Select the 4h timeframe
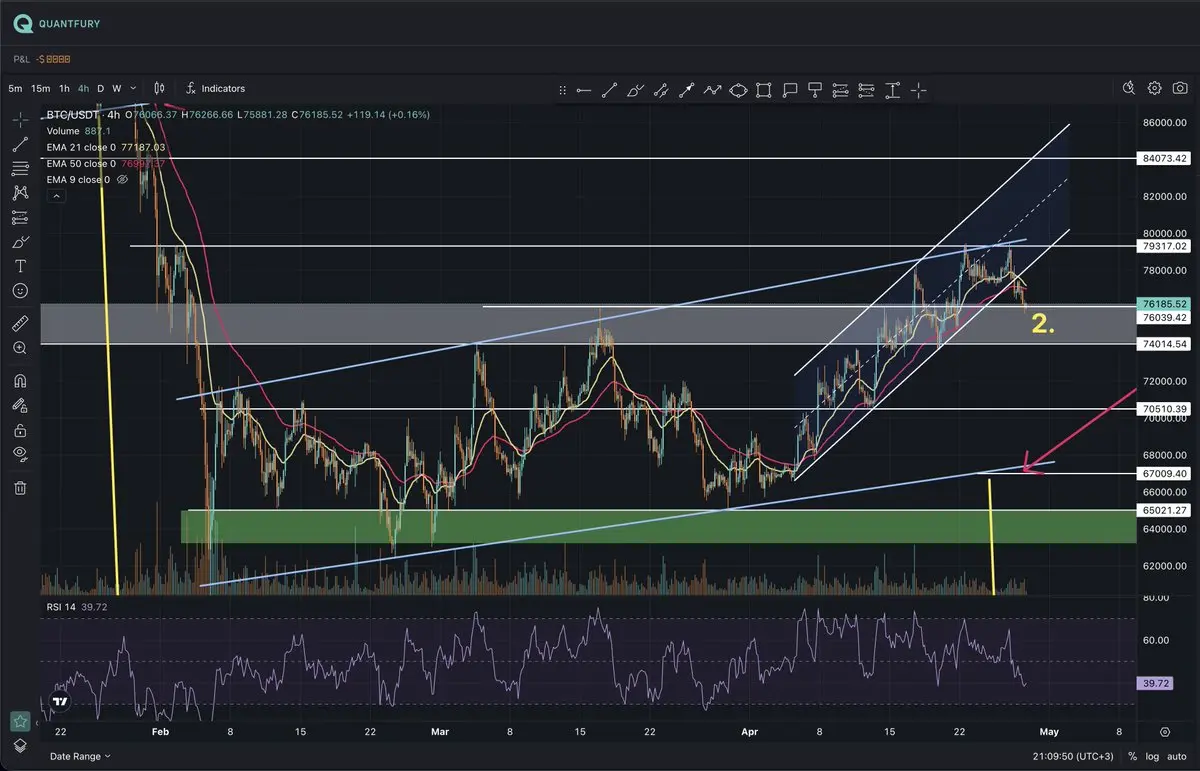The image size is (1200, 771). (84, 88)
